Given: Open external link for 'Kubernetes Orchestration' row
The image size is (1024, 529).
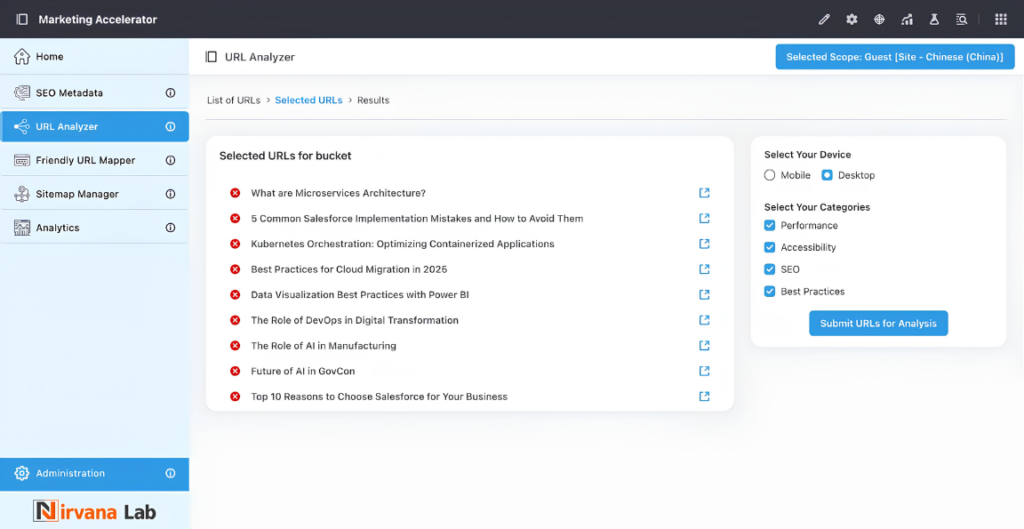Looking at the screenshot, I should [704, 244].
